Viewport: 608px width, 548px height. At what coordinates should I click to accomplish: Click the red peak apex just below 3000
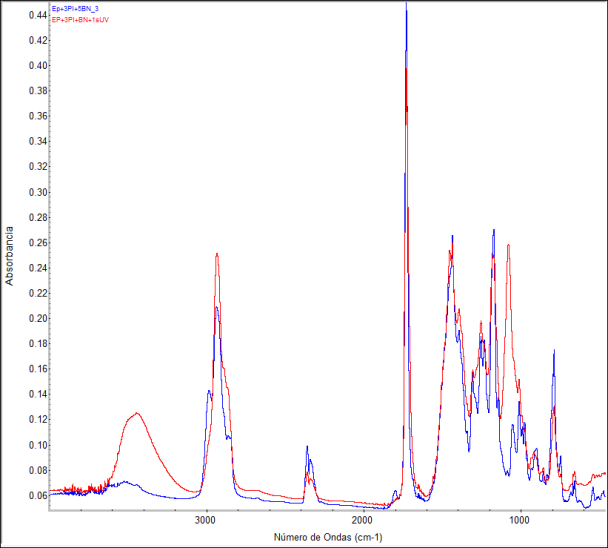click(x=216, y=254)
